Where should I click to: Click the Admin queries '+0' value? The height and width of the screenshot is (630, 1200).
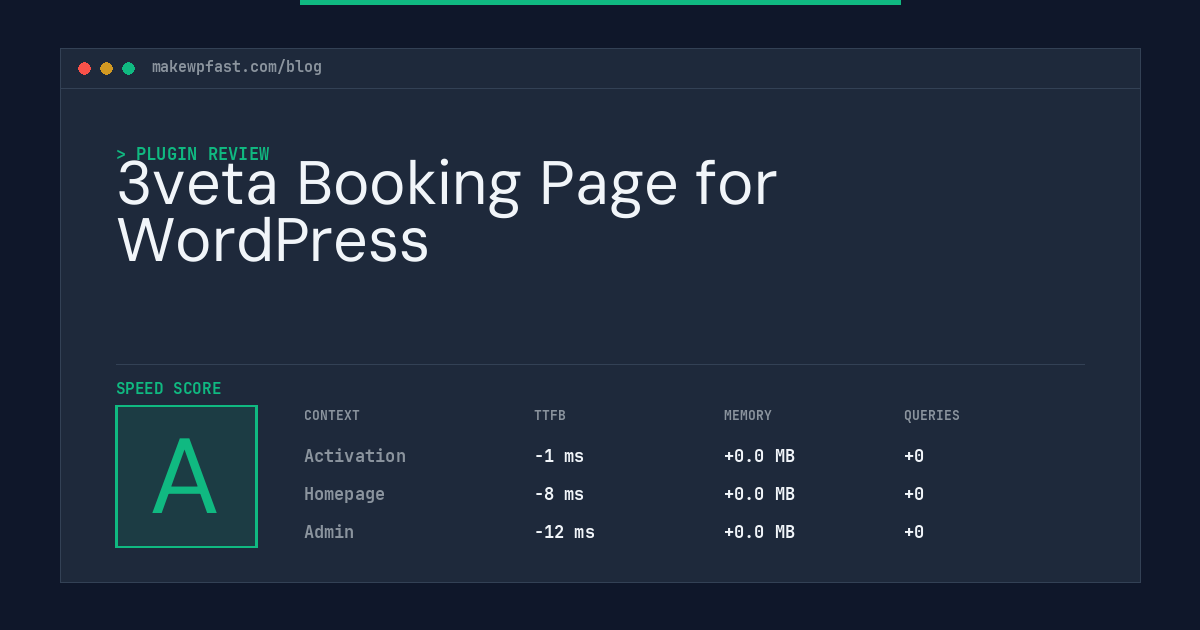click(x=914, y=532)
